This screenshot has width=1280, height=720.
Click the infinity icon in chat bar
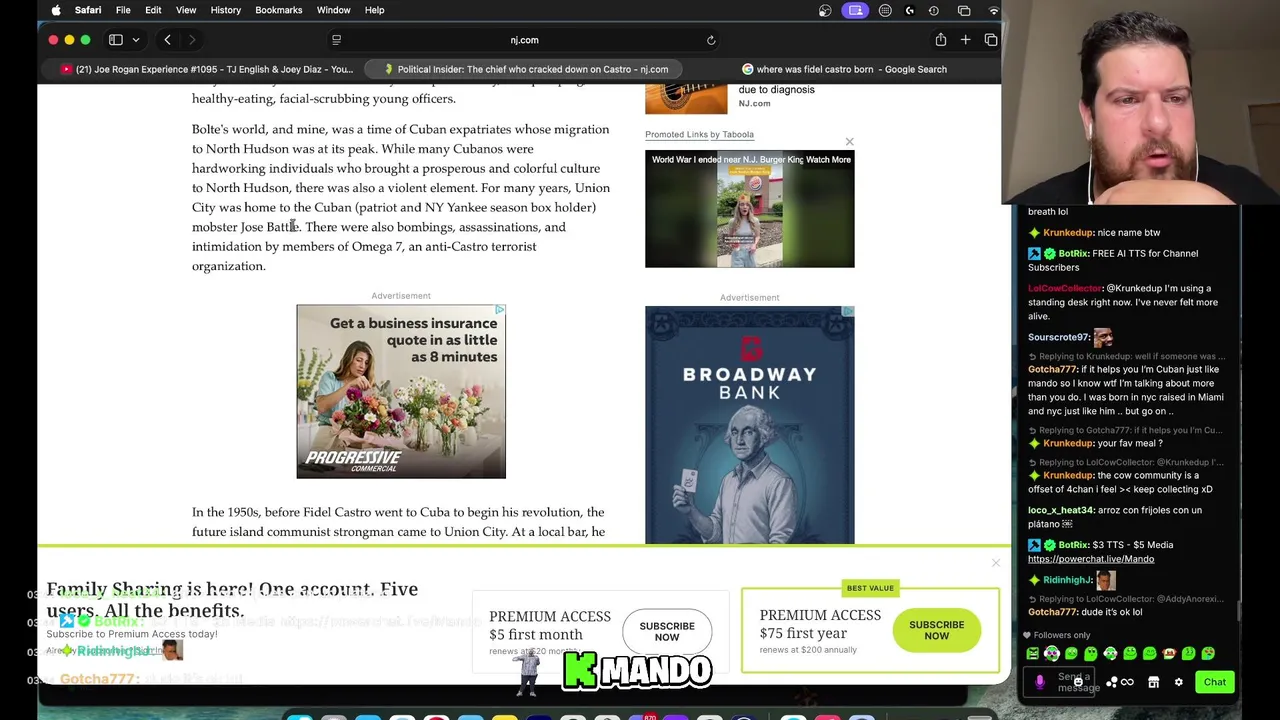tap(1128, 682)
